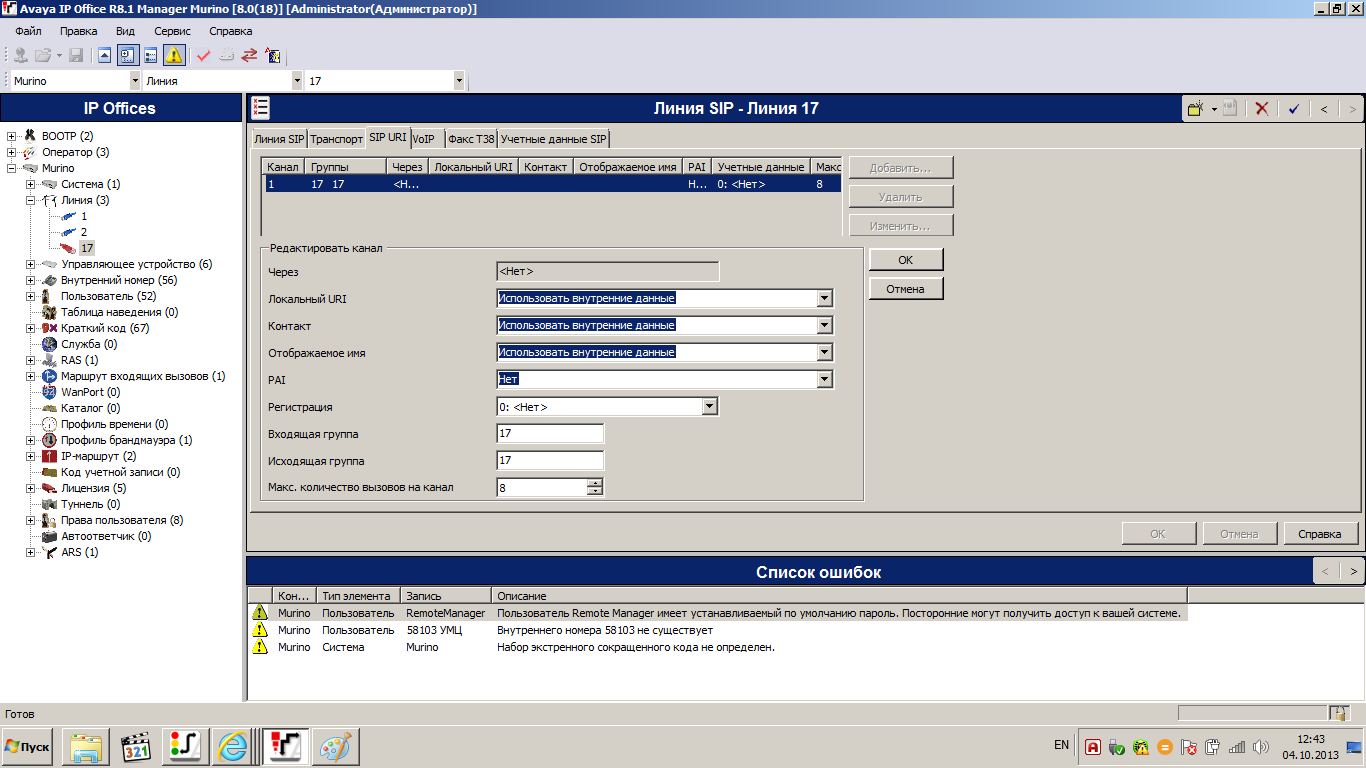Select channel 1 row in the SIP URI table
This screenshot has width=1366, height=768.
point(552,184)
